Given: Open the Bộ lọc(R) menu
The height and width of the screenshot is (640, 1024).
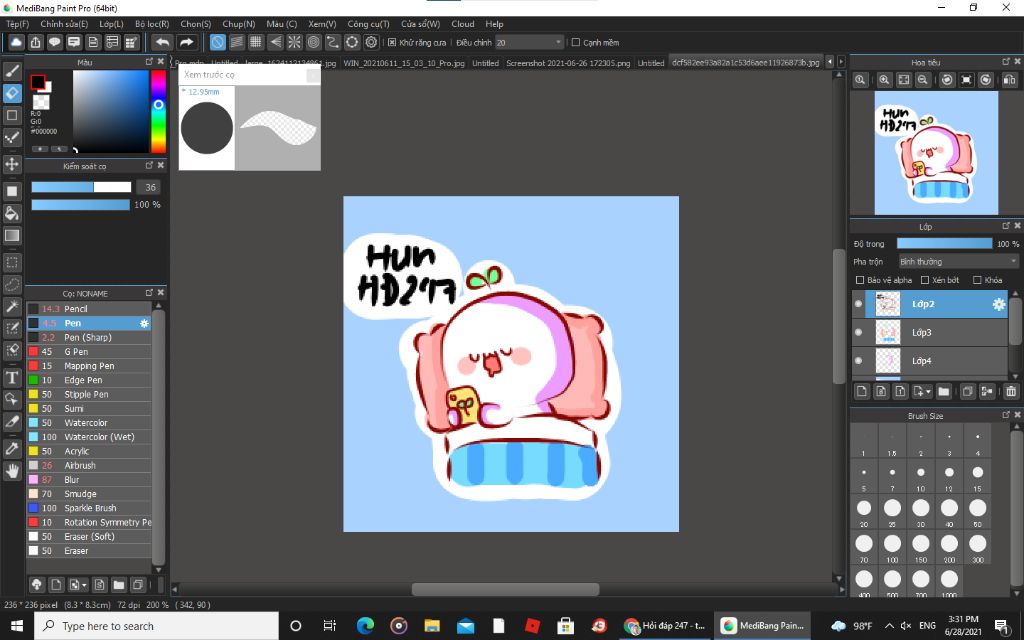Looking at the screenshot, I should pyautogui.click(x=152, y=24).
